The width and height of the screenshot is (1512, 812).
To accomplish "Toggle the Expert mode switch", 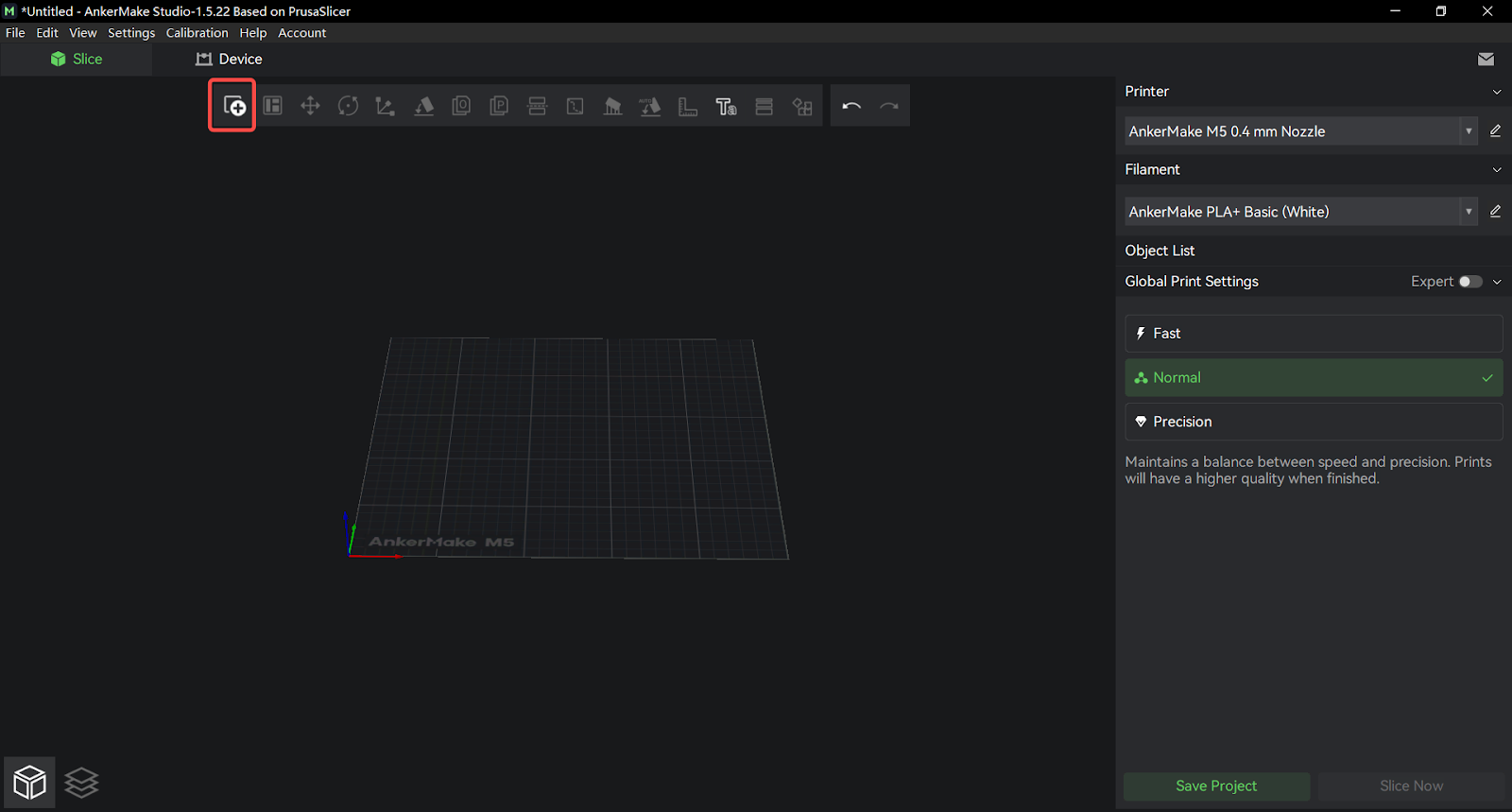I will (1470, 282).
